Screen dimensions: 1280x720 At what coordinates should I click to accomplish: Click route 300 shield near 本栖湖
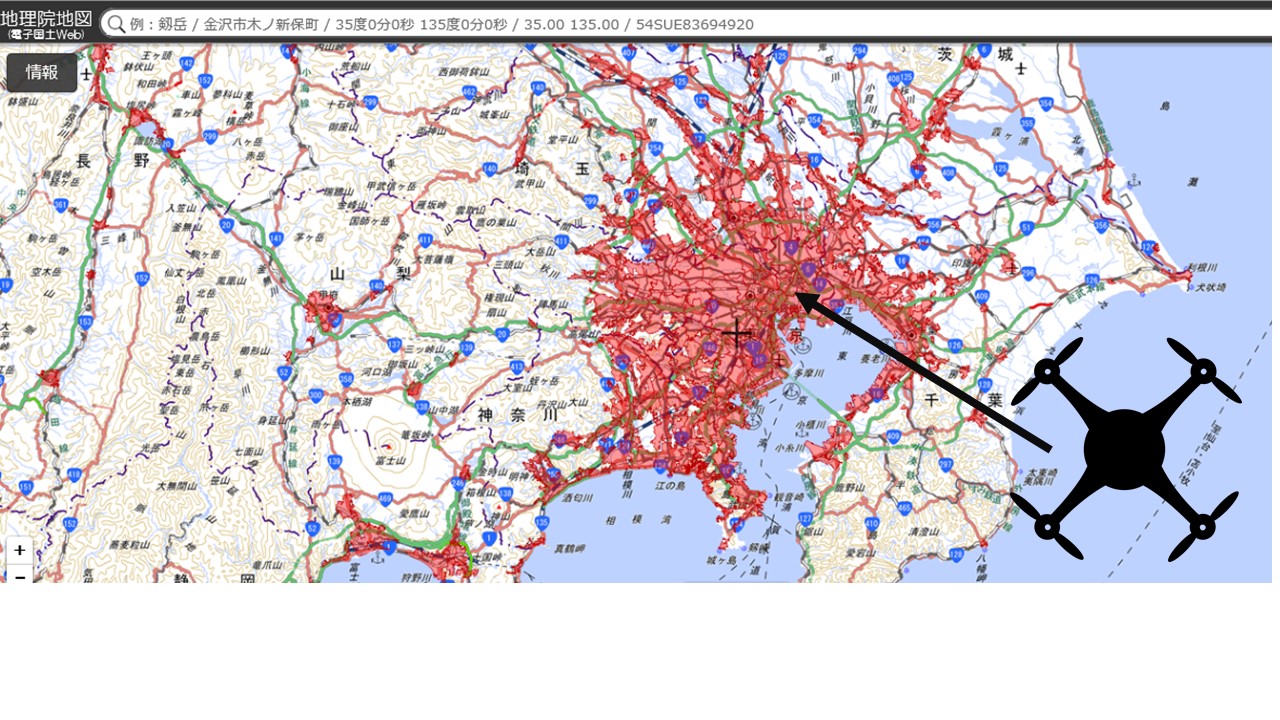click(315, 394)
